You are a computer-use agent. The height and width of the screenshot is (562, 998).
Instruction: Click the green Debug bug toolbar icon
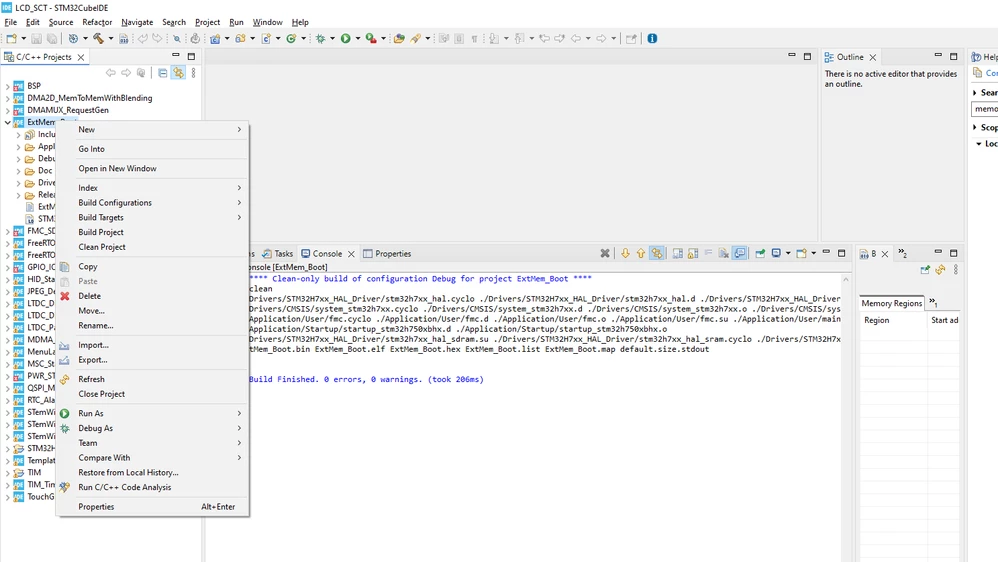(x=321, y=39)
